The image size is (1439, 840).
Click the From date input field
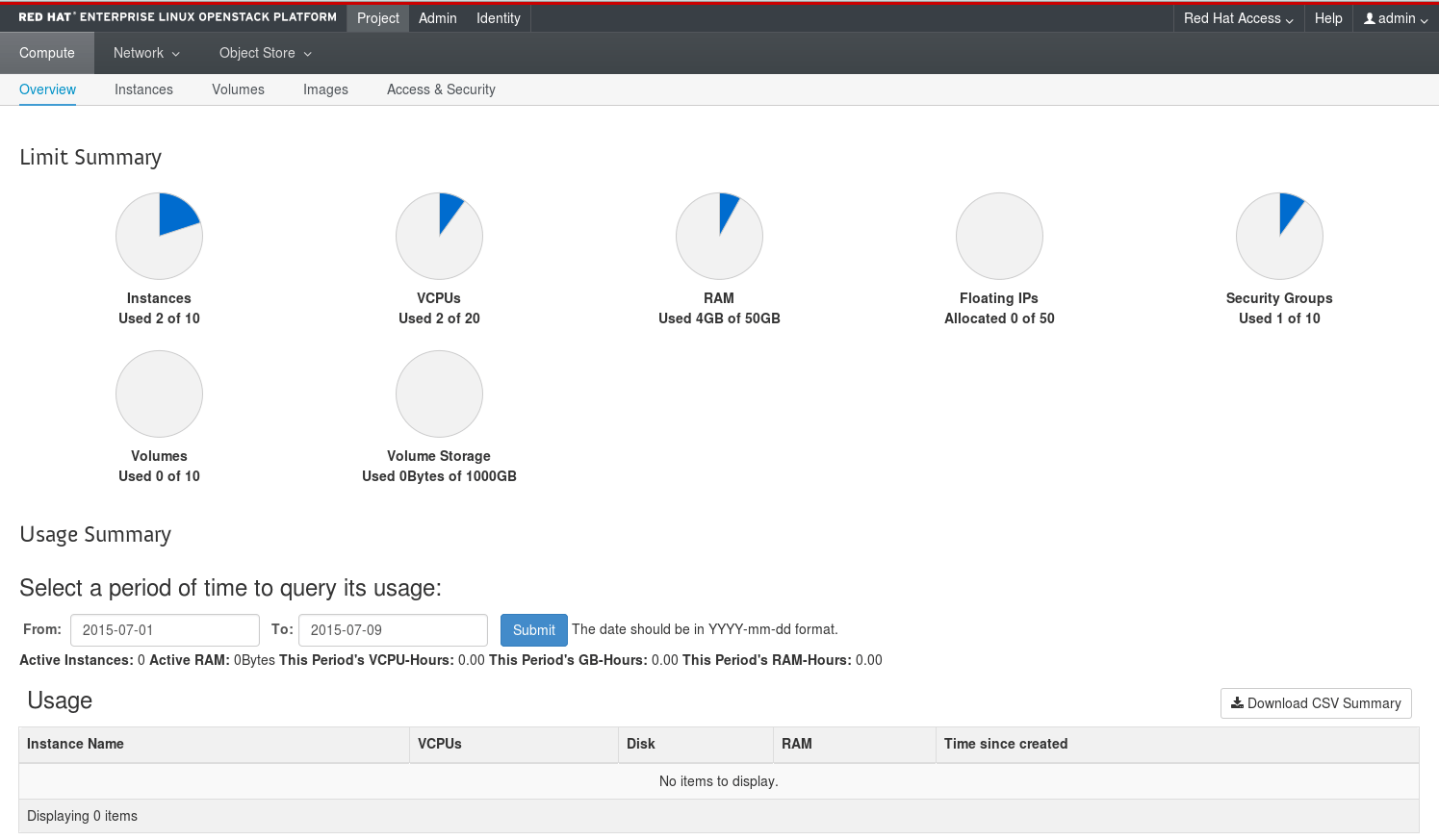click(x=165, y=629)
